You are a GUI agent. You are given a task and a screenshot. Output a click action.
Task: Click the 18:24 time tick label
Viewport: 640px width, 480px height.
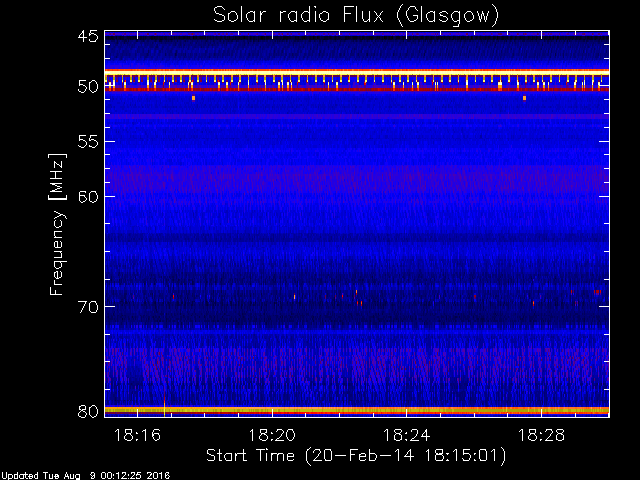coord(407,435)
